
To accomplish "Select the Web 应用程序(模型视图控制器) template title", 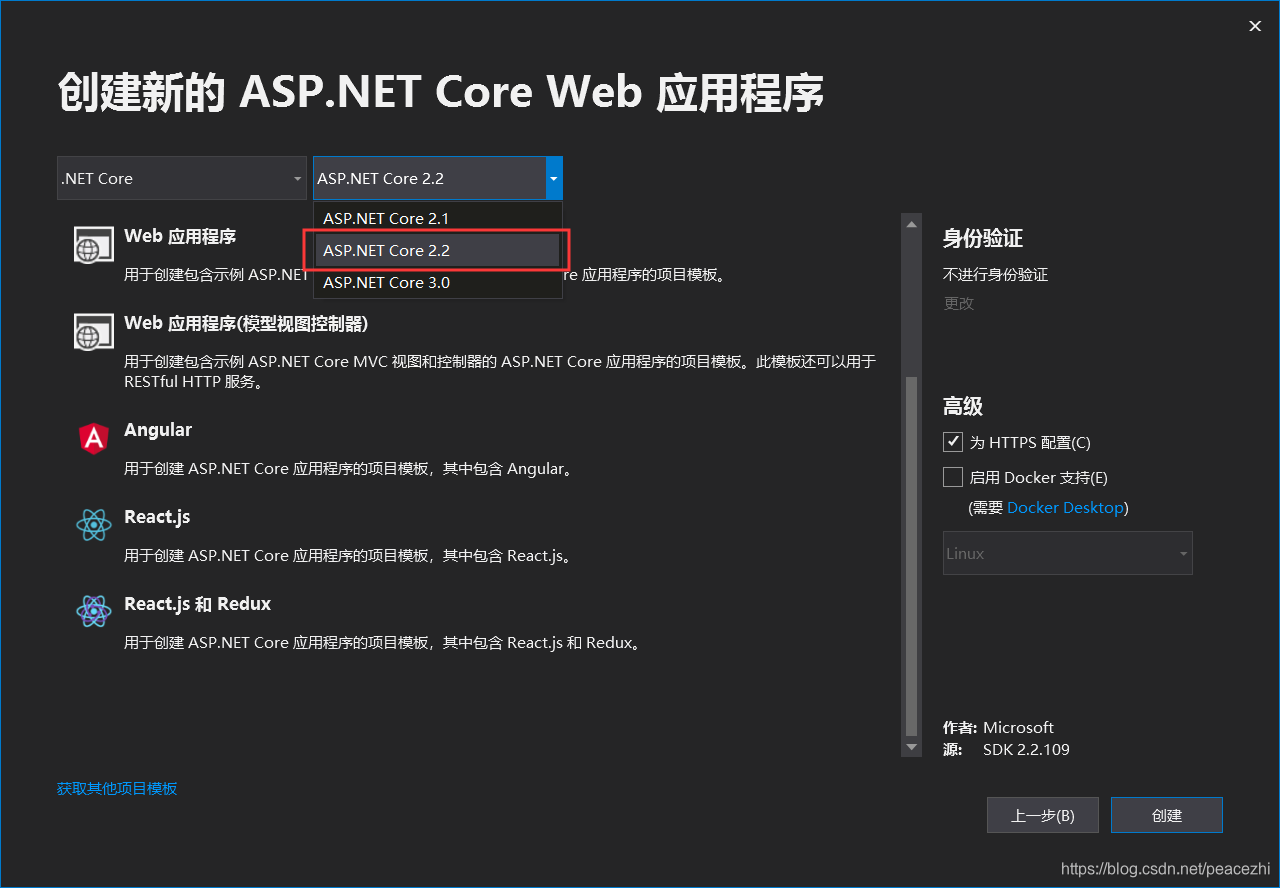I will click(246, 324).
